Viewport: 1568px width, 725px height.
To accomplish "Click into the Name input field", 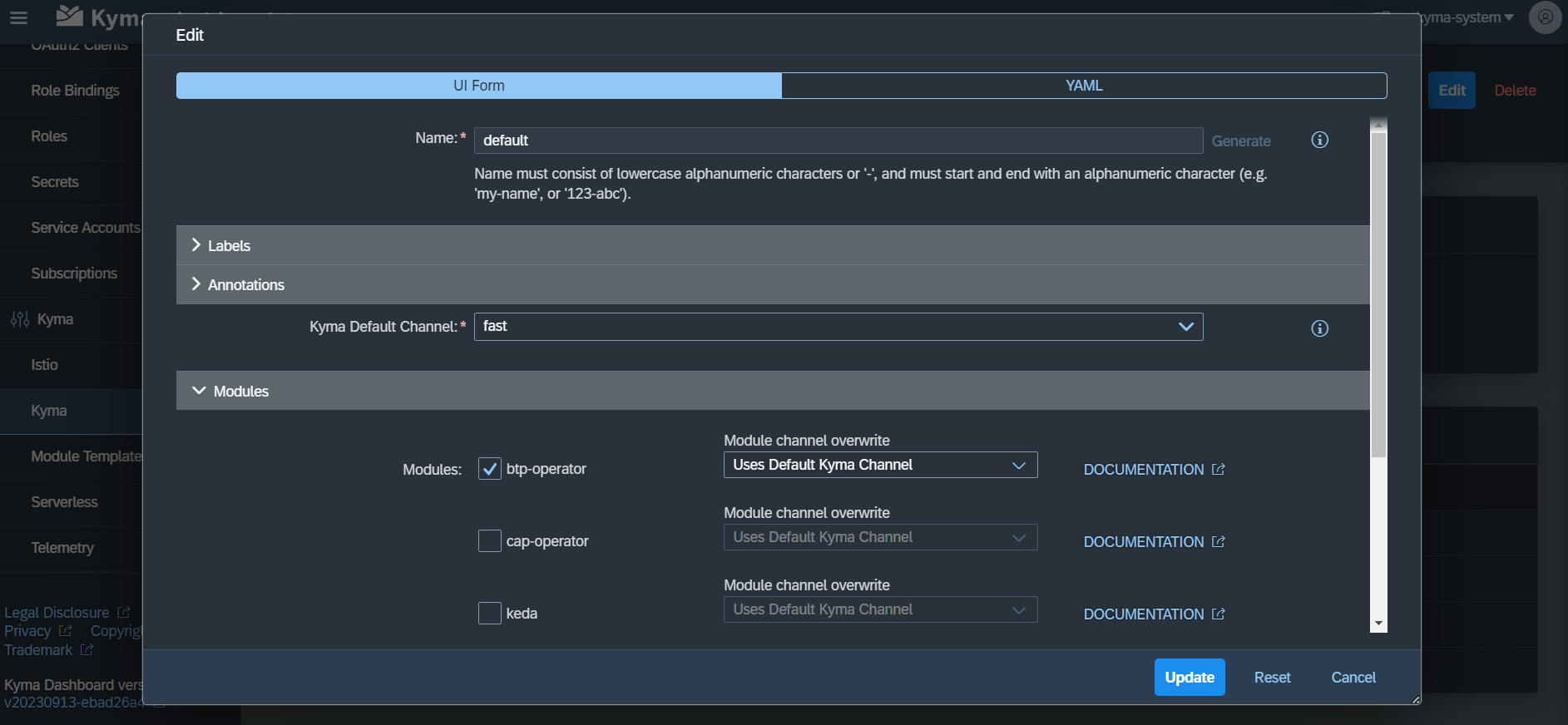I will point(838,141).
